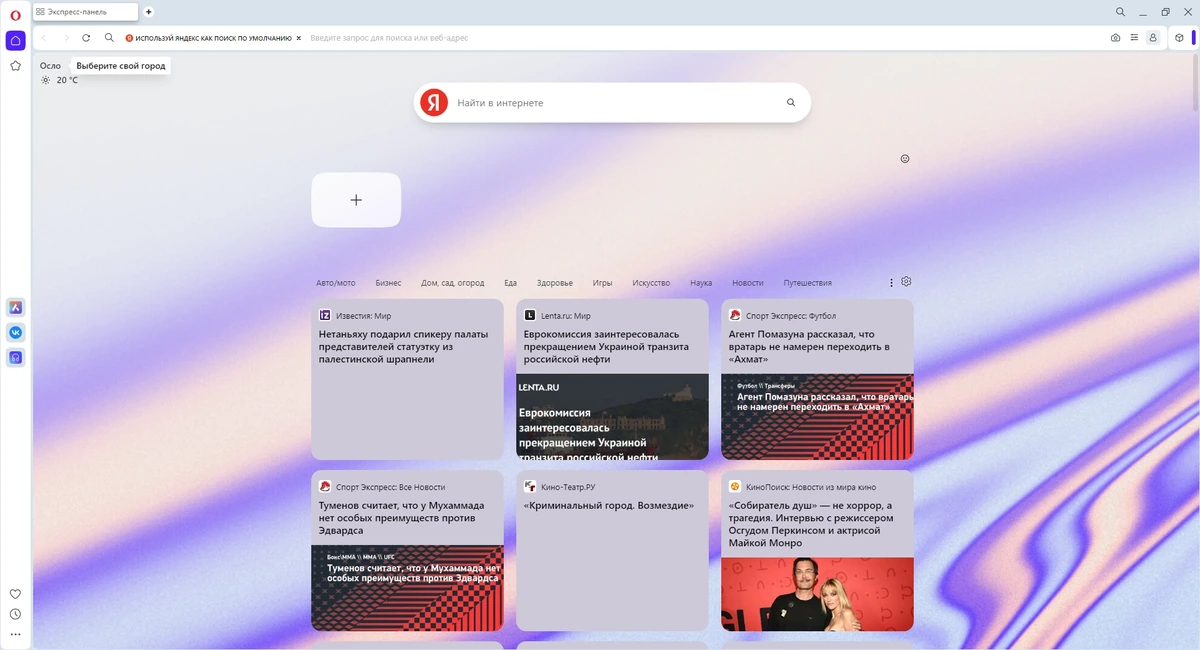Open Lenta.ru Еврокомиссия article thumbnail

[612, 416]
